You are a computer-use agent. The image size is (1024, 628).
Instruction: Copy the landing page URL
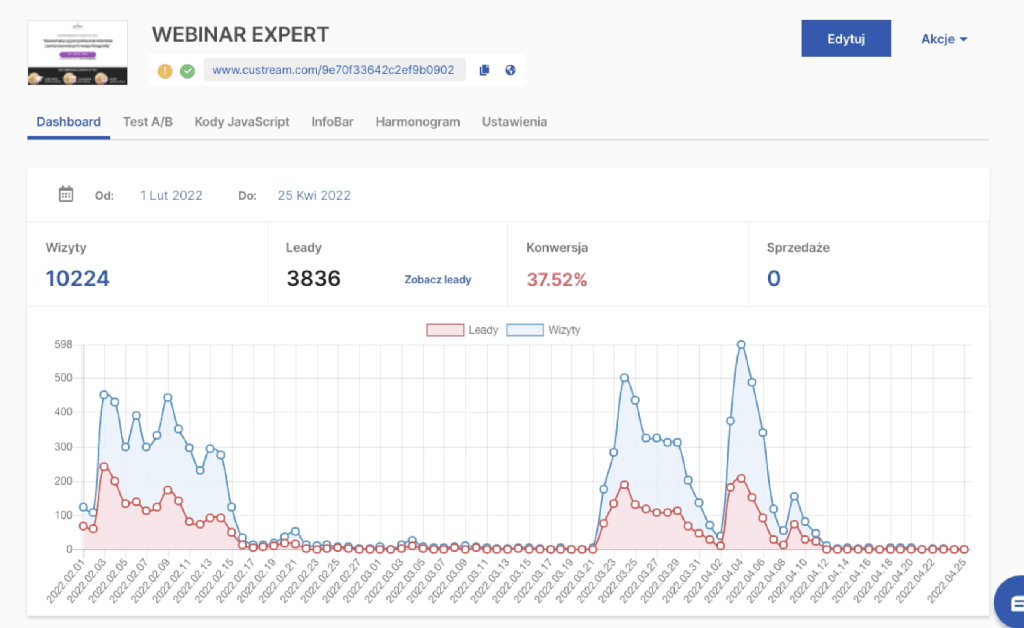485,70
